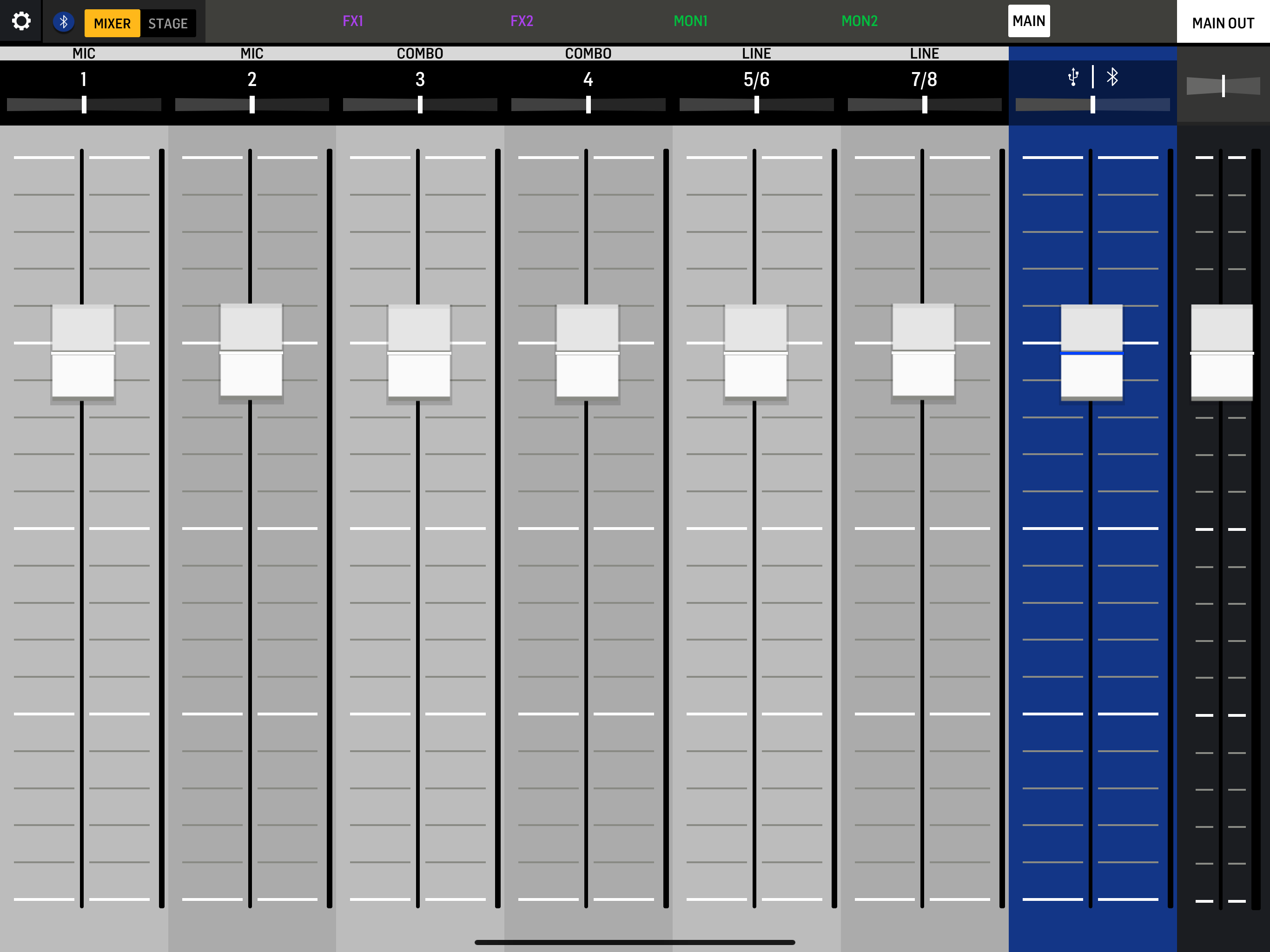Viewport: 1270px width, 952px height.
Task: Open the MON1 mix tab
Action: (x=690, y=21)
